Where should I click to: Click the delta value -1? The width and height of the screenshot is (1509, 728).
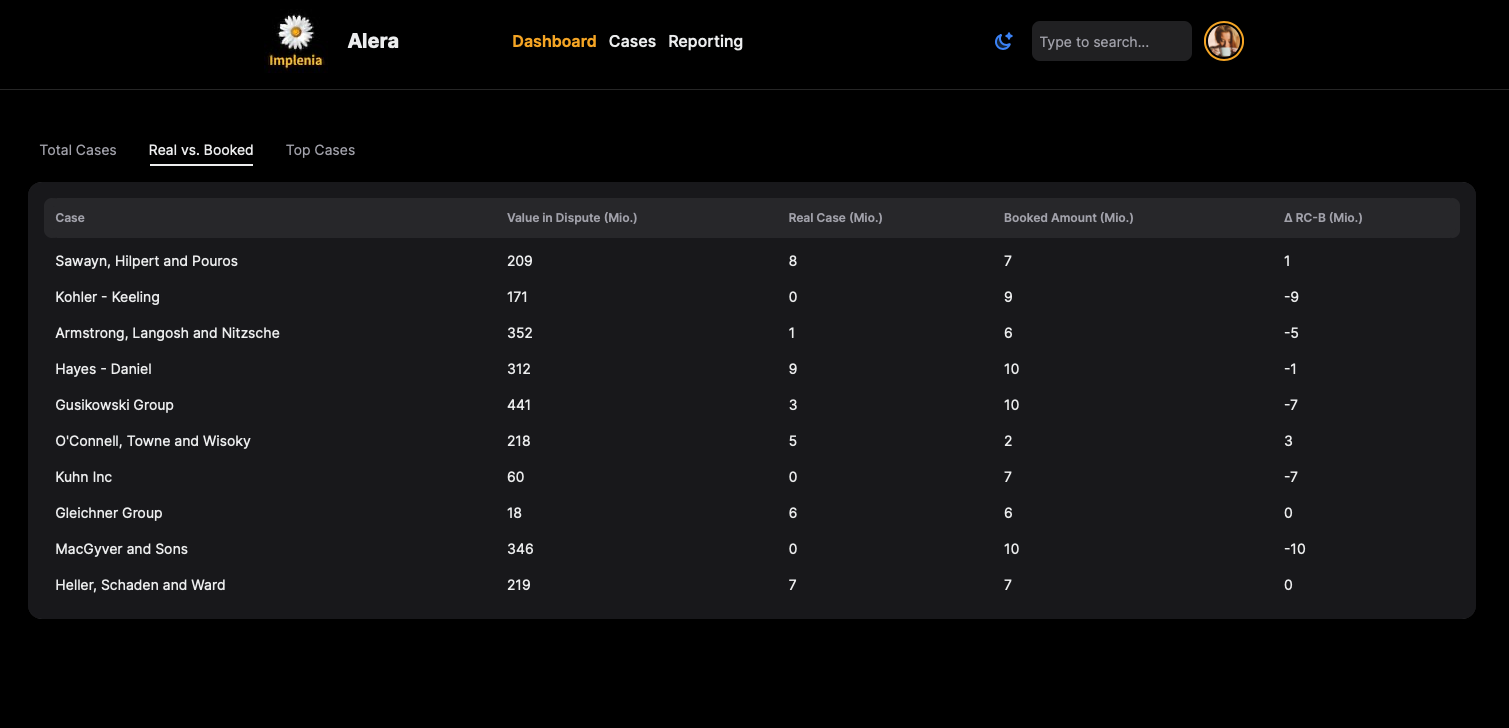(x=1290, y=369)
